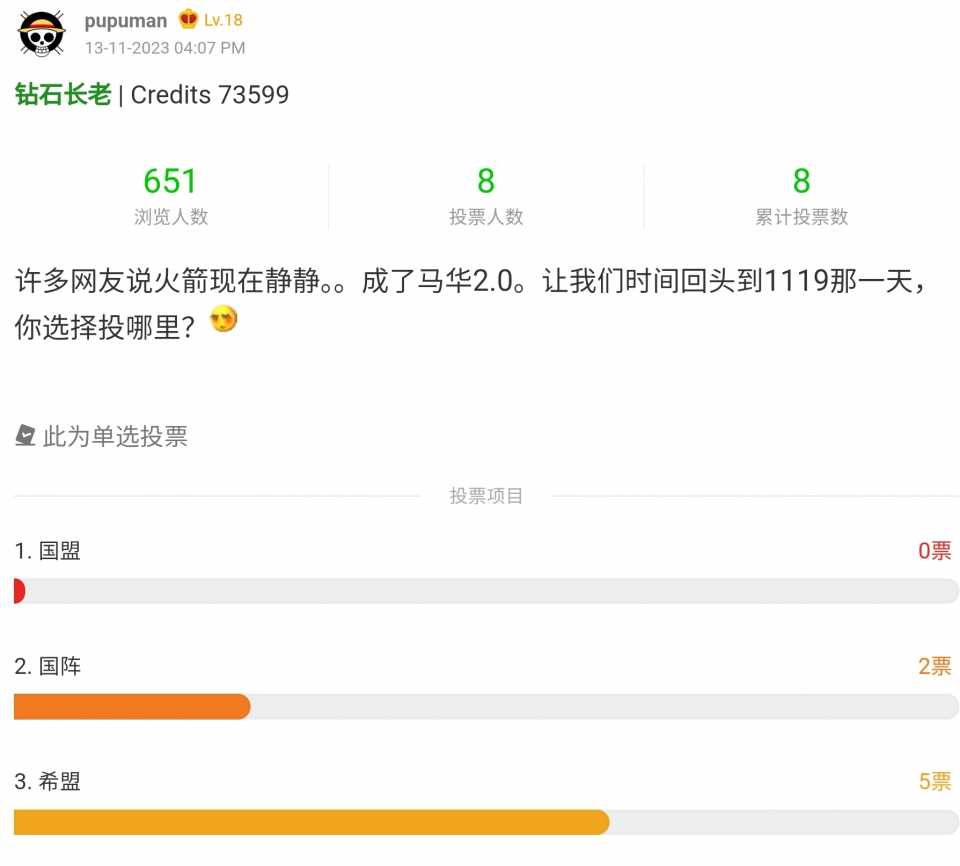Open the pupuman username link
Viewport: 960px width, 866px height.
pyautogui.click(x=126, y=21)
